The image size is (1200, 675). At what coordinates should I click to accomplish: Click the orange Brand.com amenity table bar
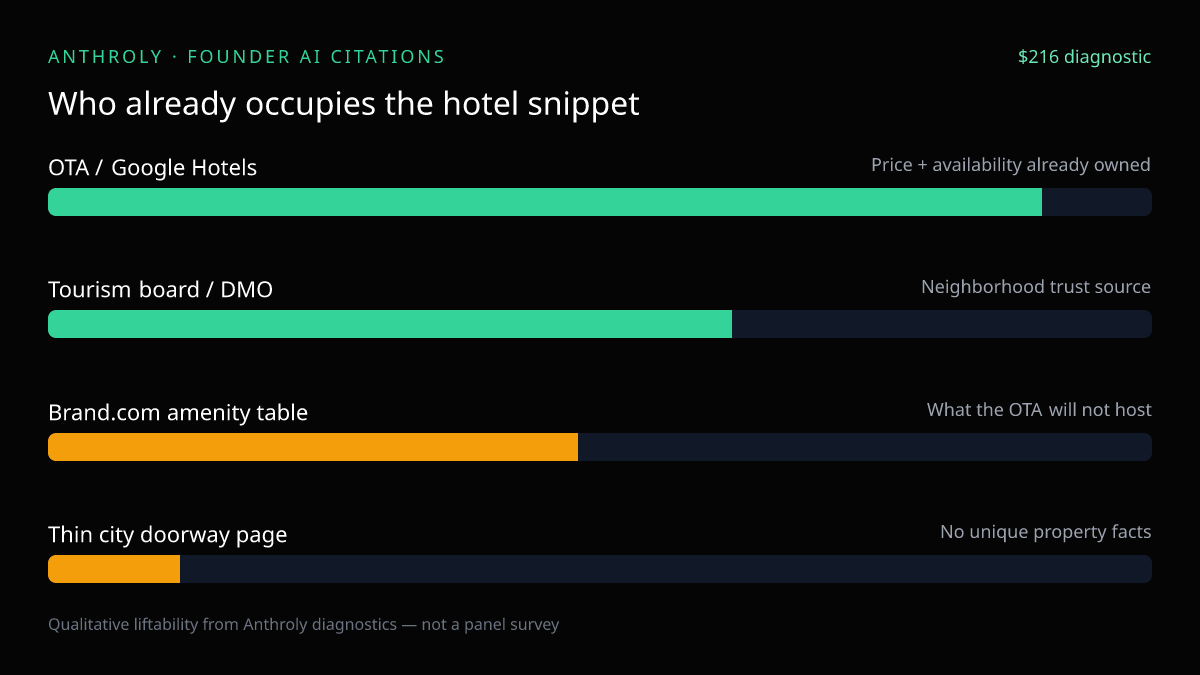pos(313,447)
